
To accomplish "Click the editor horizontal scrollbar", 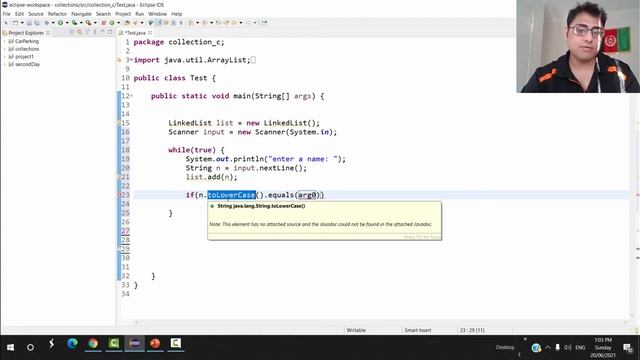I will pyautogui.click(x=380, y=322).
